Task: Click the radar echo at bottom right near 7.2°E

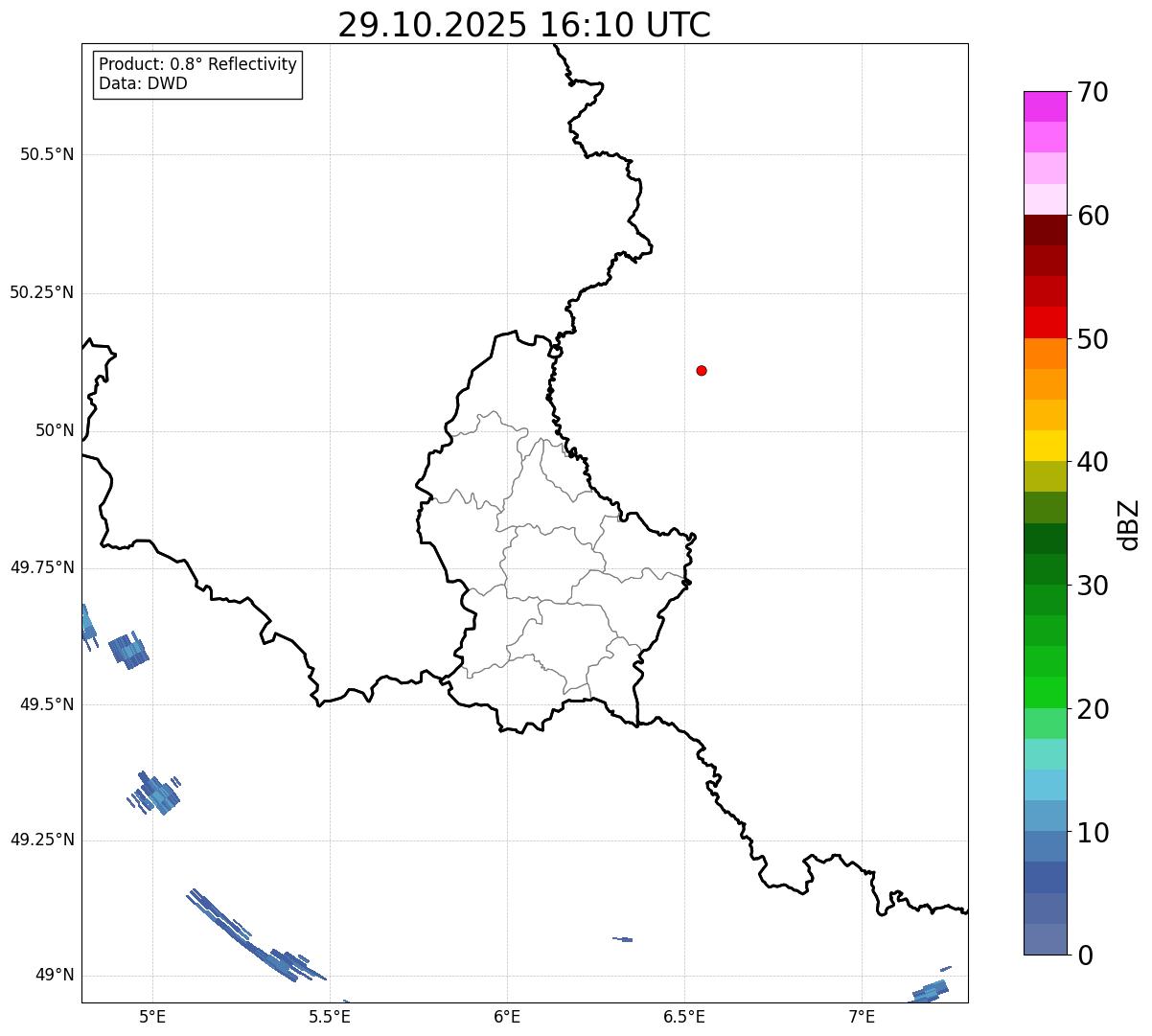Action: [x=931, y=989]
